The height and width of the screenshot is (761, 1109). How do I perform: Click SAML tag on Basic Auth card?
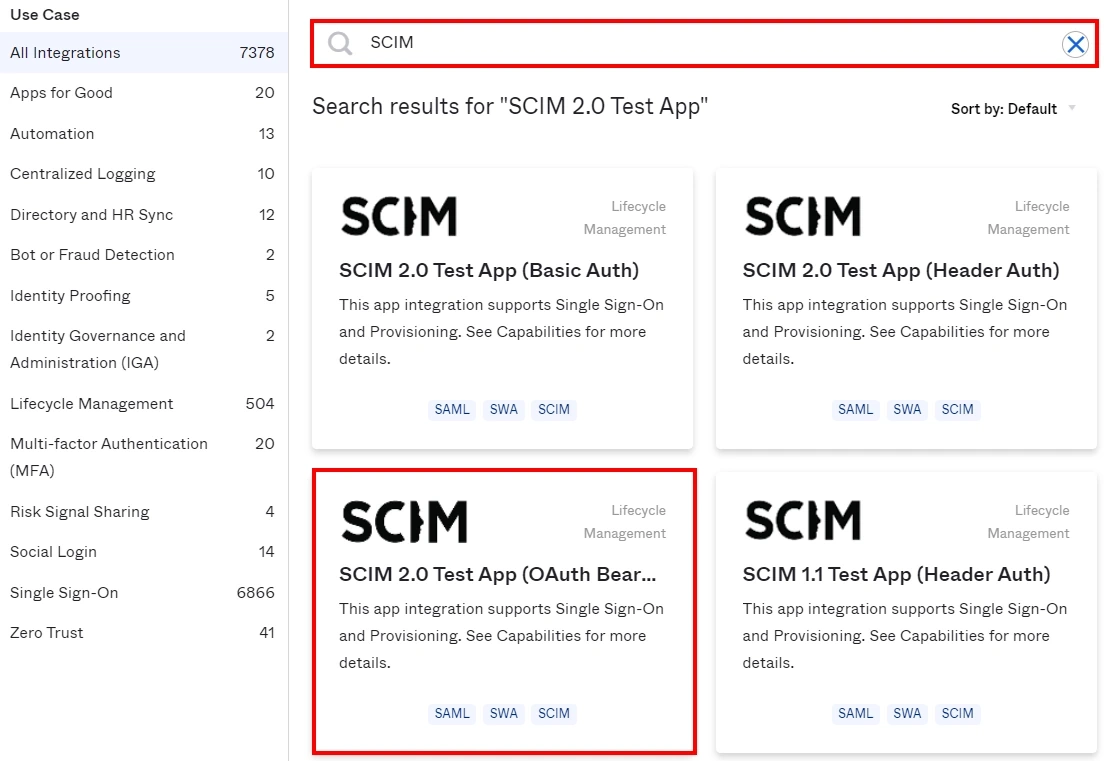point(452,409)
